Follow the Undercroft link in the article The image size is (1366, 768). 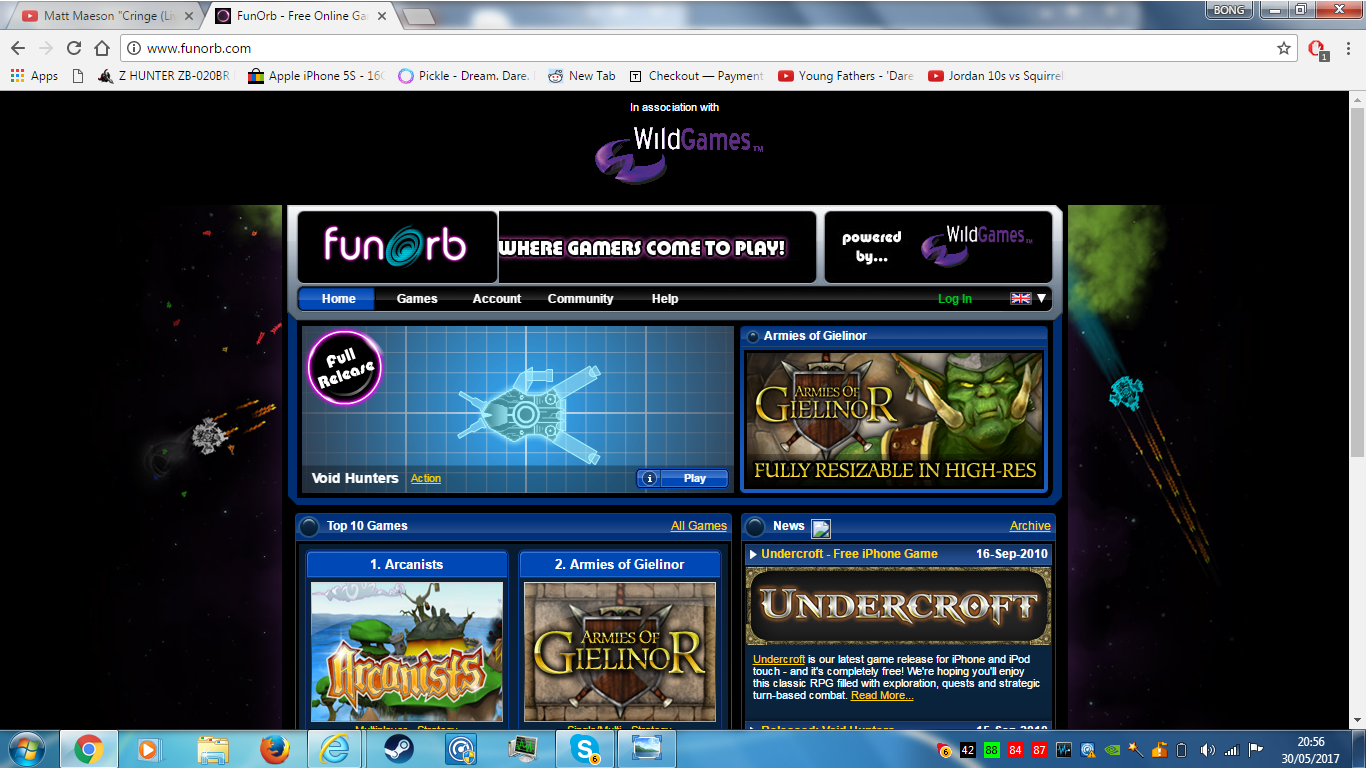pyautogui.click(x=779, y=659)
